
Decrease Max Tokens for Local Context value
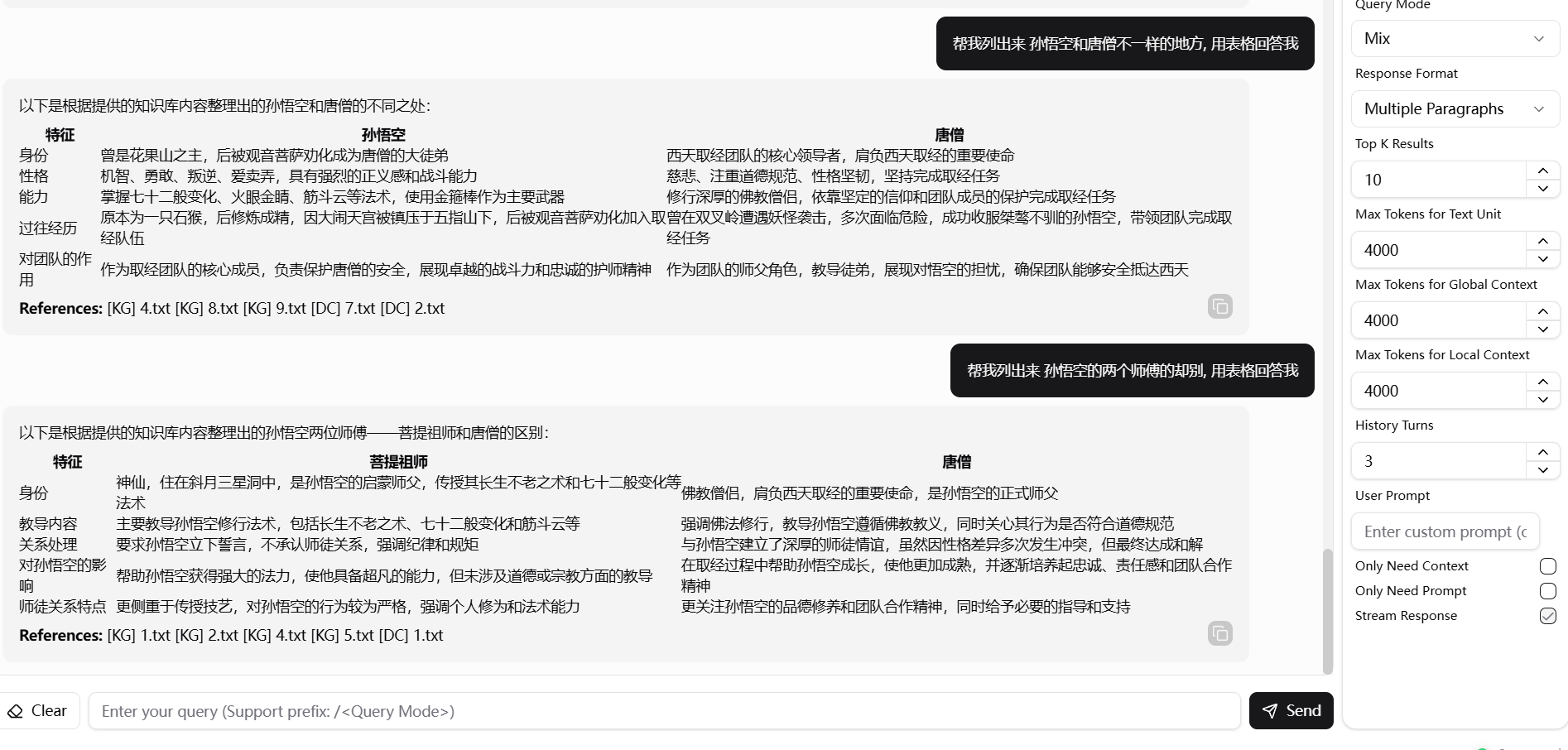point(1542,400)
